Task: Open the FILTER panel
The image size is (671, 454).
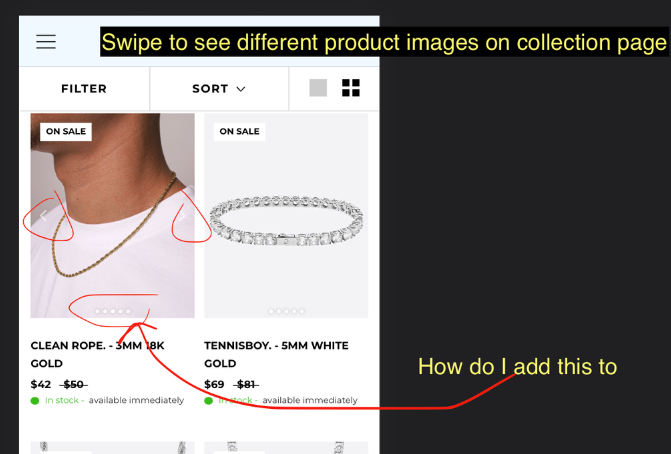Action: pos(84,89)
